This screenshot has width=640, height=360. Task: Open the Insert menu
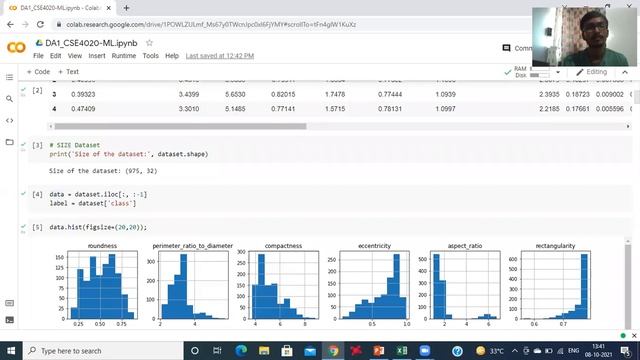tap(97, 56)
